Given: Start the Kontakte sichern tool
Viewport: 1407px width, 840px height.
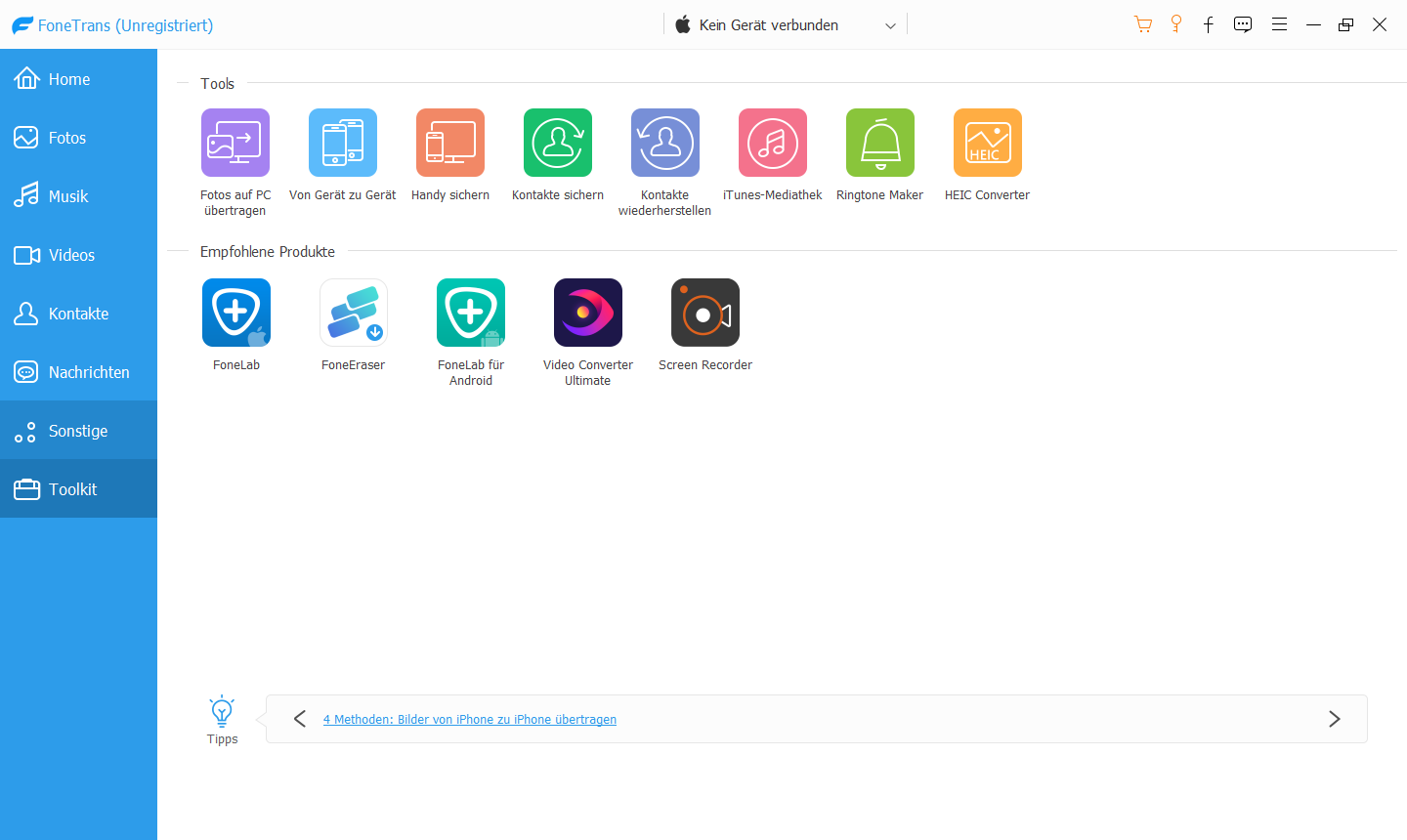Looking at the screenshot, I should (558, 143).
